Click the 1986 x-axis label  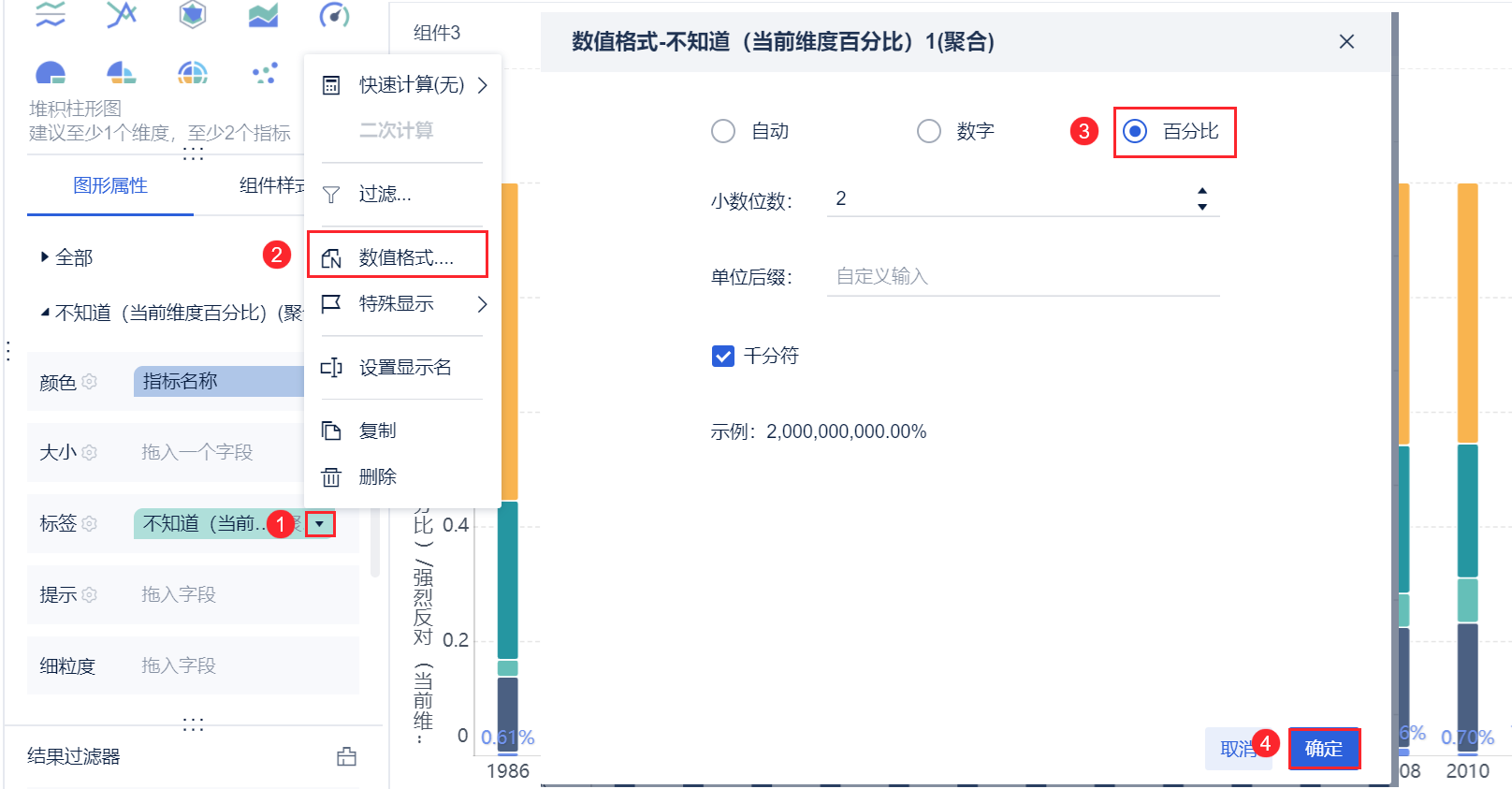508,771
